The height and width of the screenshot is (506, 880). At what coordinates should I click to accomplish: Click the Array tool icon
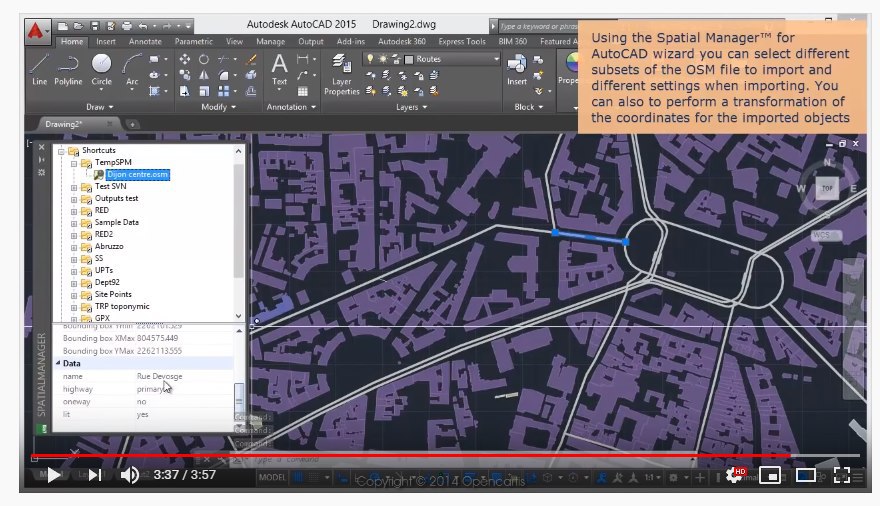(223, 91)
